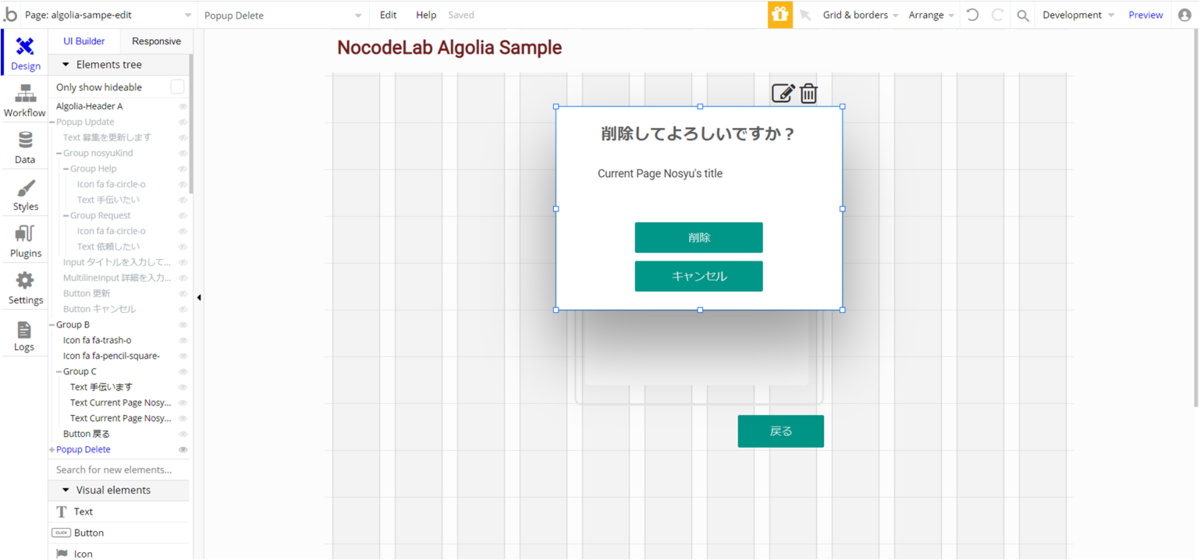This screenshot has height=560, width=1200.
Task: Open the Development version dropdown
Action: click(1078, 15)
